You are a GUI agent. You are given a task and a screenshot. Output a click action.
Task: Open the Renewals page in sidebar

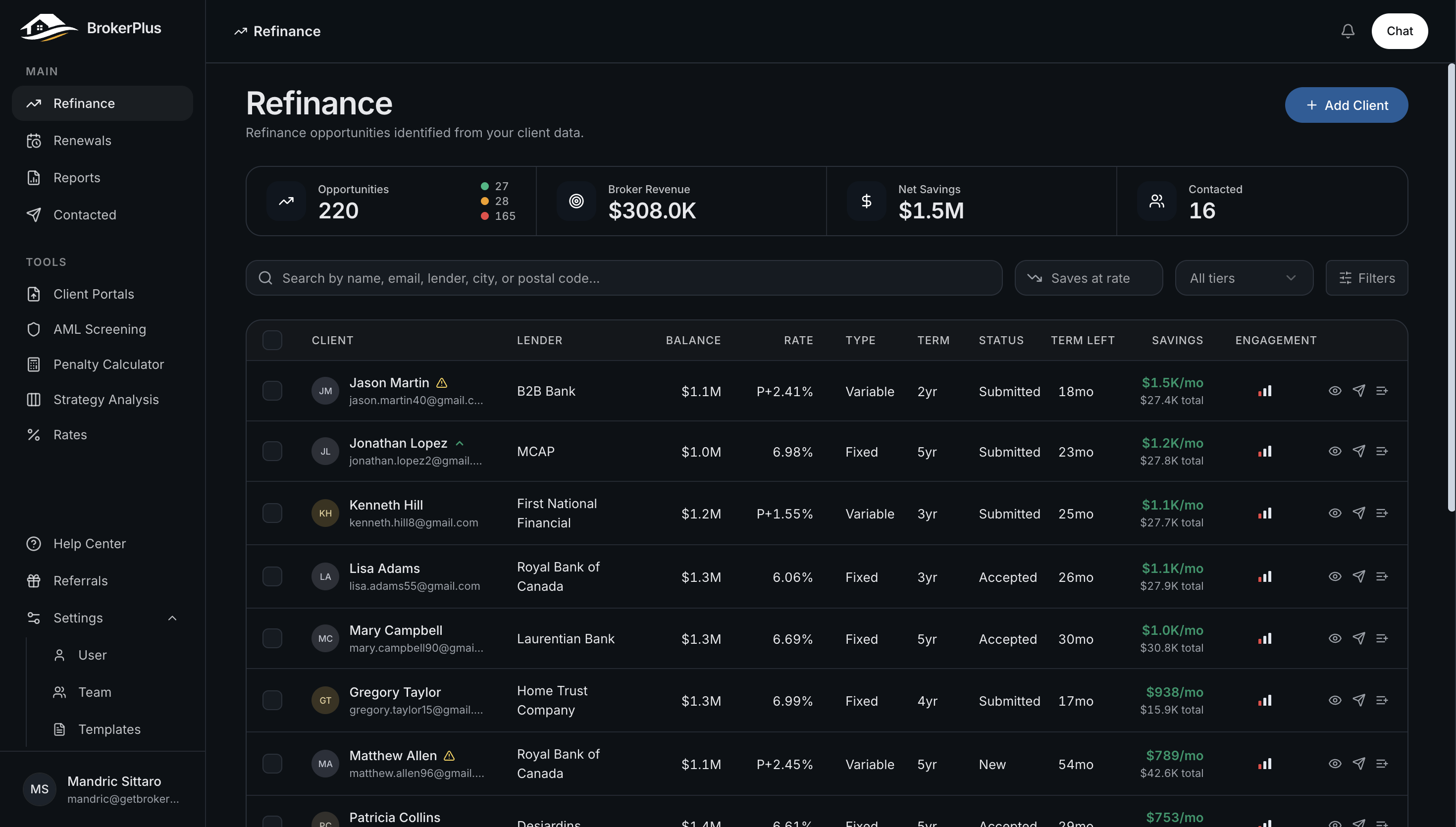[x=102, y=140]
